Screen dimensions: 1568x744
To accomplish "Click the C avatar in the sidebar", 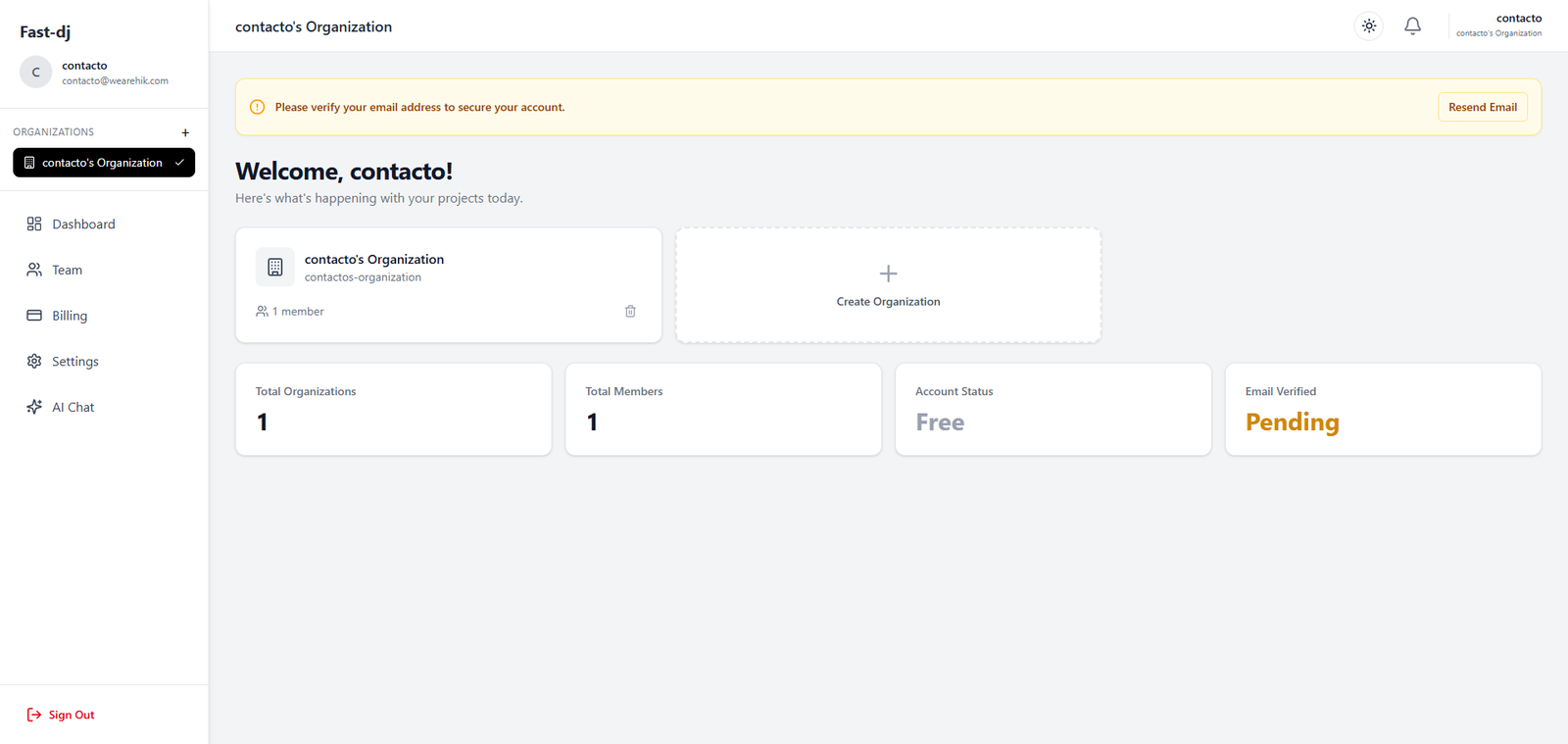I will (x=36, y=73).
